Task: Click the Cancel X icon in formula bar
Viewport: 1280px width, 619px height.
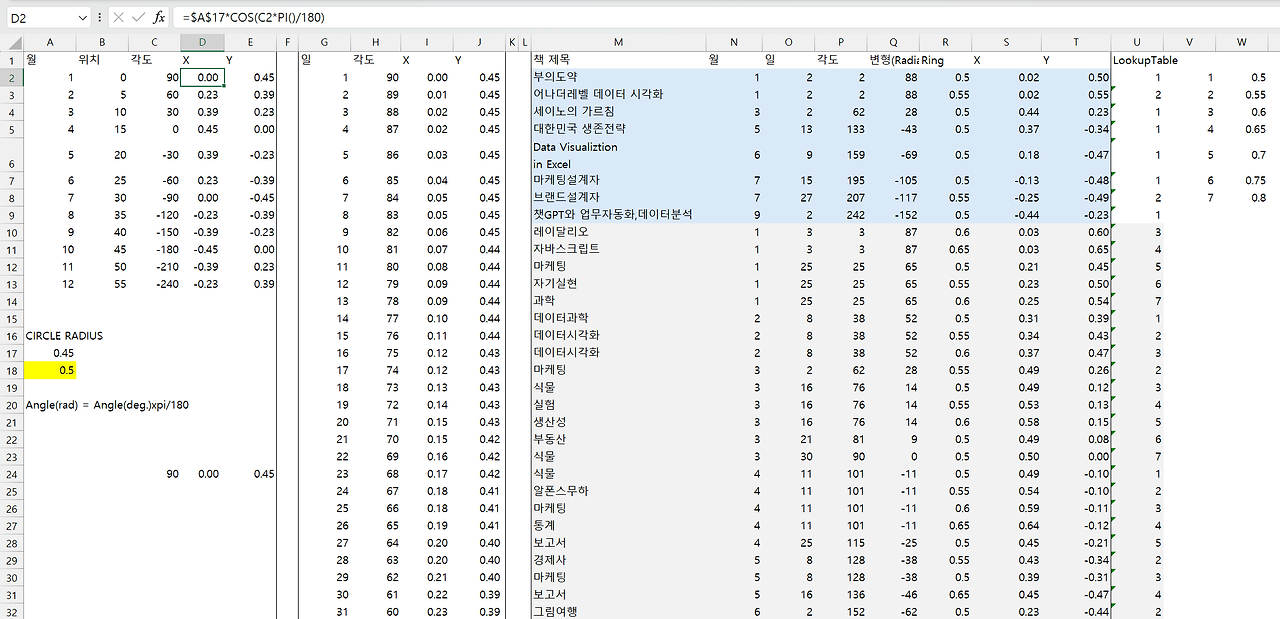Action: [118, 17]
